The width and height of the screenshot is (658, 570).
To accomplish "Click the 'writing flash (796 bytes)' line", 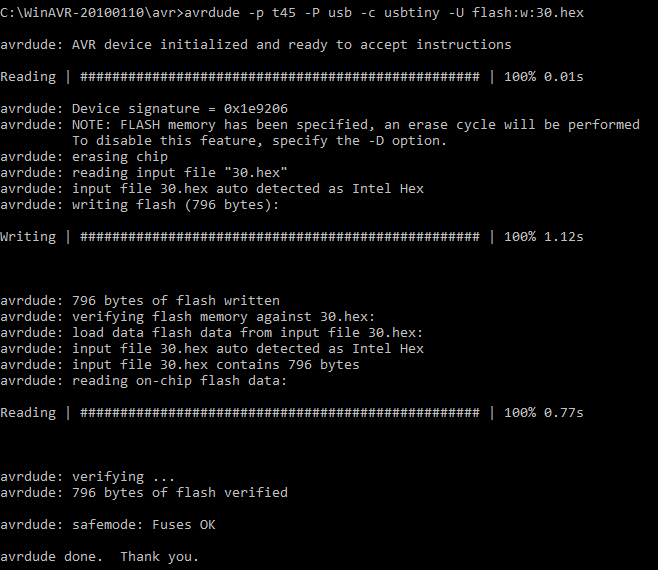I will coord(139,205).
